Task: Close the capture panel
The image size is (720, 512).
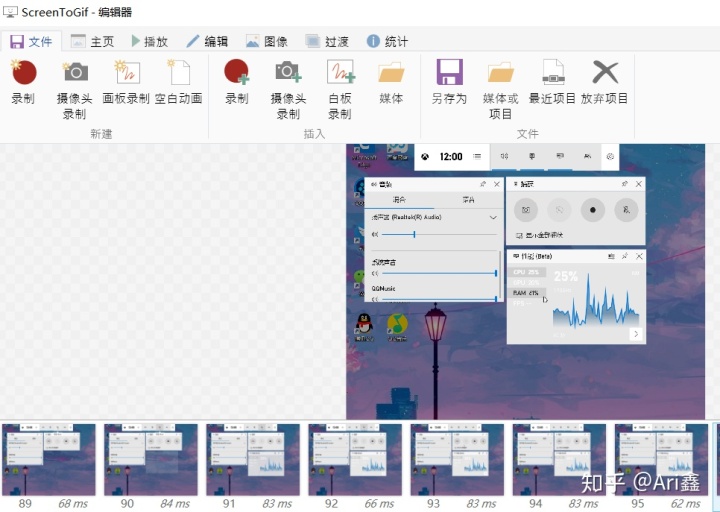Action: pyautogui.click(x=639, y=184)
